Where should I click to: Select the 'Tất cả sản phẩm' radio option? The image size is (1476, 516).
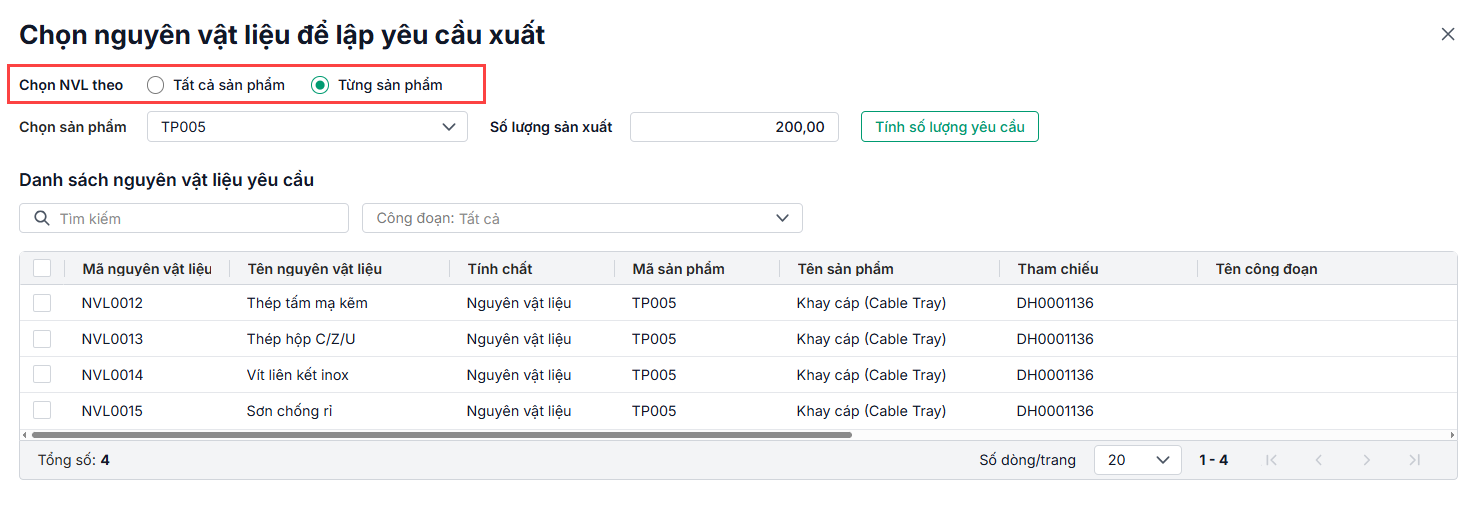(156, 85)
